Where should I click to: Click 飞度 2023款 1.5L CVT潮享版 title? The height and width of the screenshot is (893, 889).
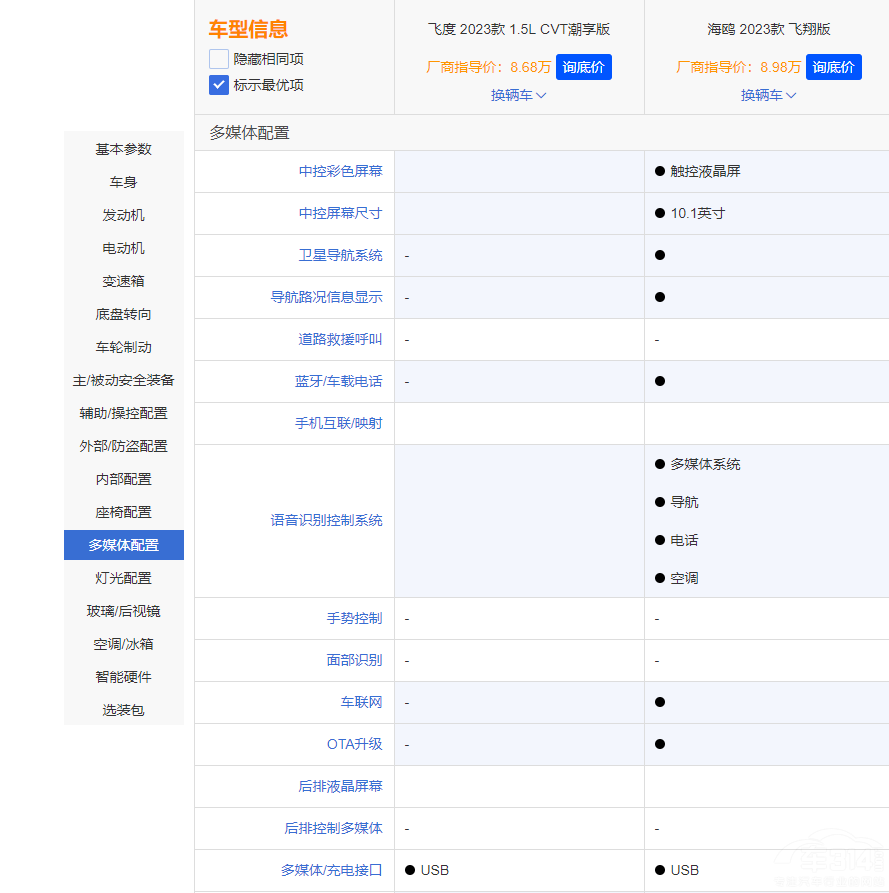tap(519, 29)
